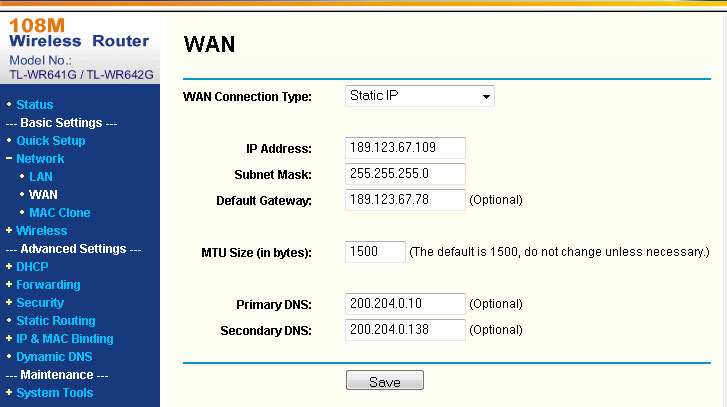The width and height of the screenshot is (727, 407).
Task: Open the Dynamic DNS page
Action: pos(54,357)
